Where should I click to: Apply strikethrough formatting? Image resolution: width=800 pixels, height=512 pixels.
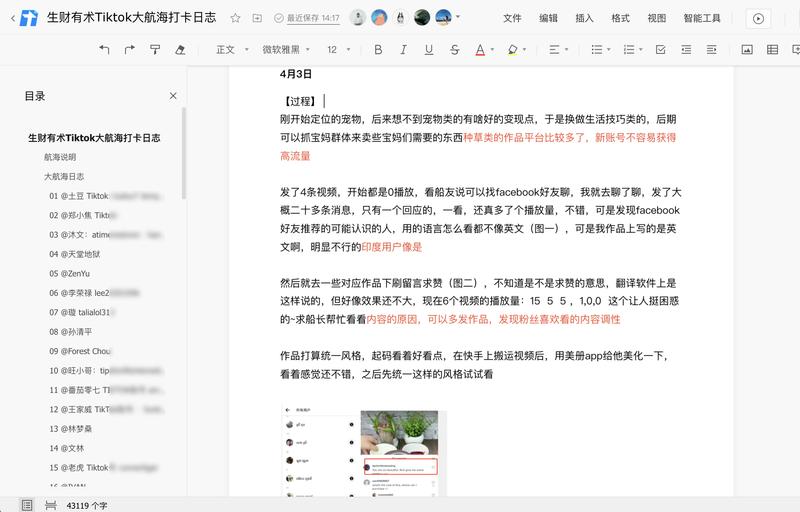[454, 49]
